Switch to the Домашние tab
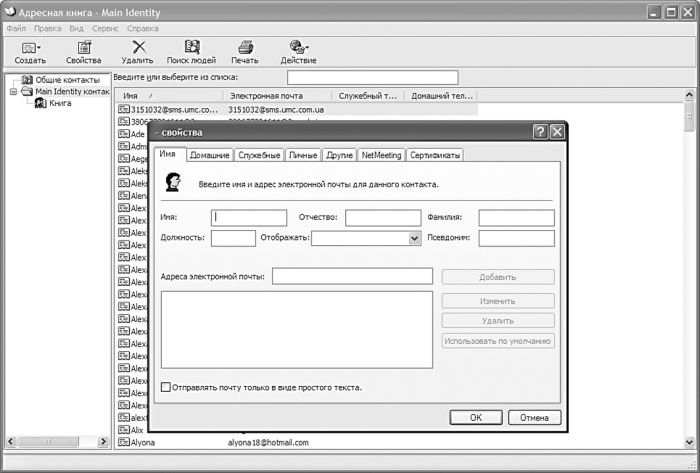The width and height of the screenshot is (700, 473). tap(209, 155)
